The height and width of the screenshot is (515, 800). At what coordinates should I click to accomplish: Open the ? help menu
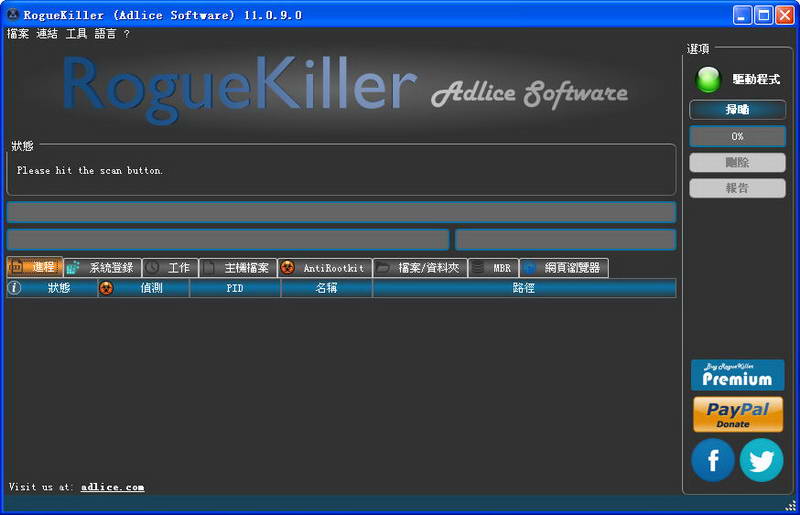click(x=127, y=34)
